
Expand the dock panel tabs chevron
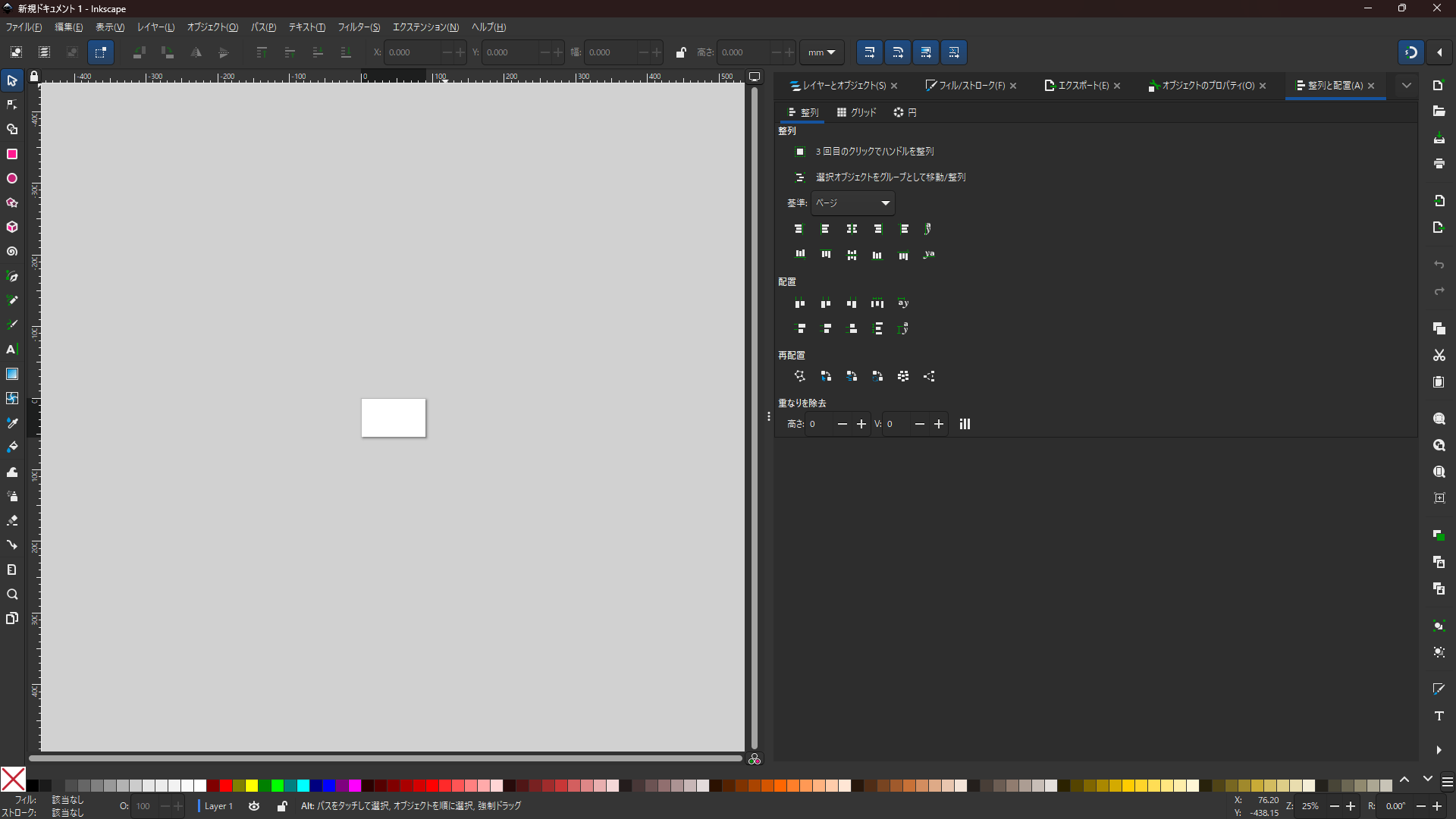point(1407,86)
